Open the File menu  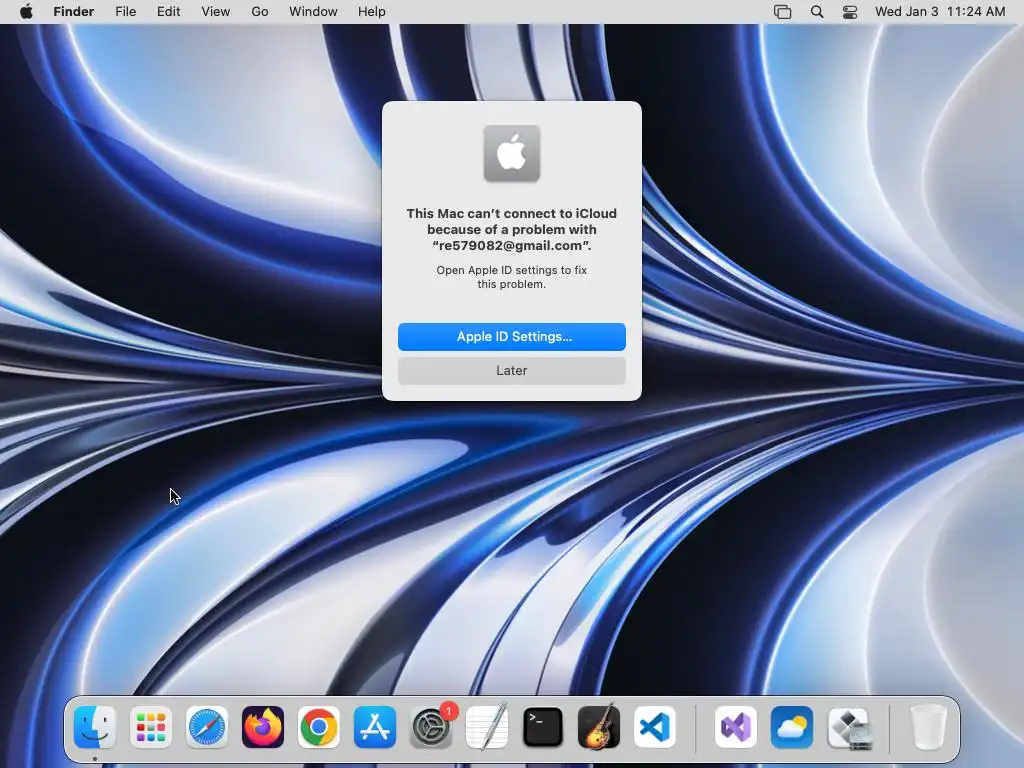click(125, 11)
